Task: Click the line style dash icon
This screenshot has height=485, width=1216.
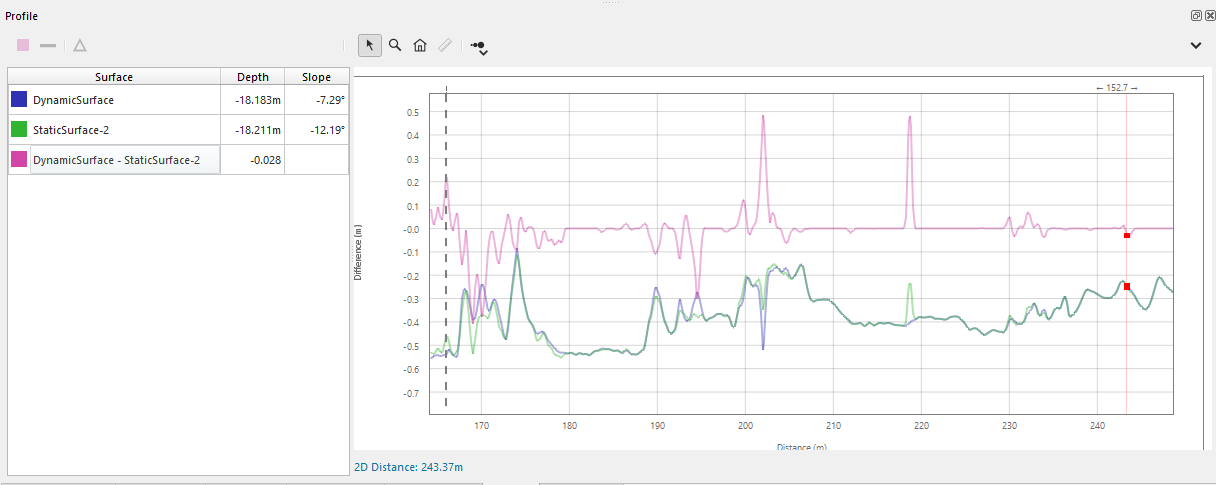Action: (x=48, y=45)
